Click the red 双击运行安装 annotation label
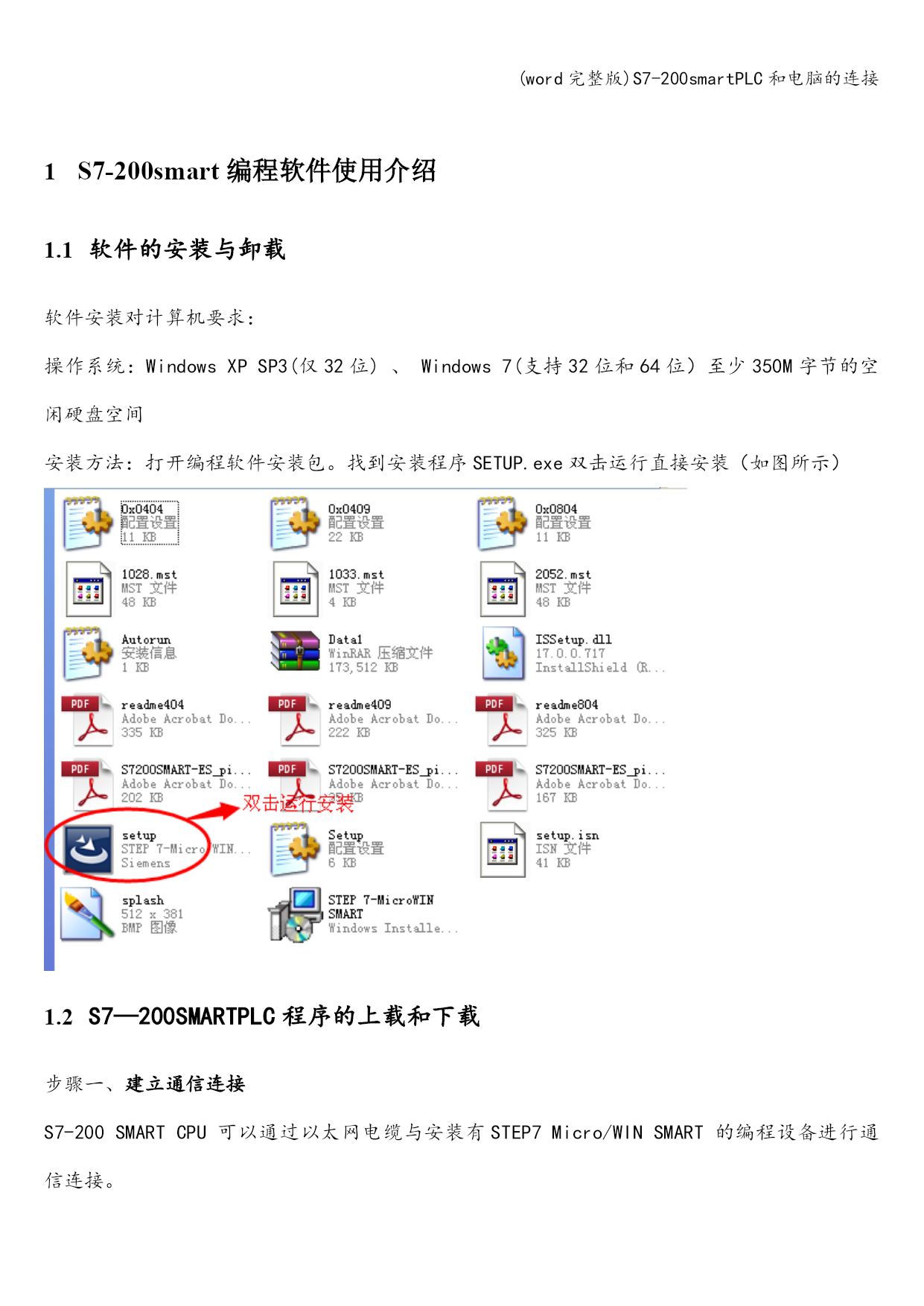The width and height of the screenshot is (924, 1306). 298,803
